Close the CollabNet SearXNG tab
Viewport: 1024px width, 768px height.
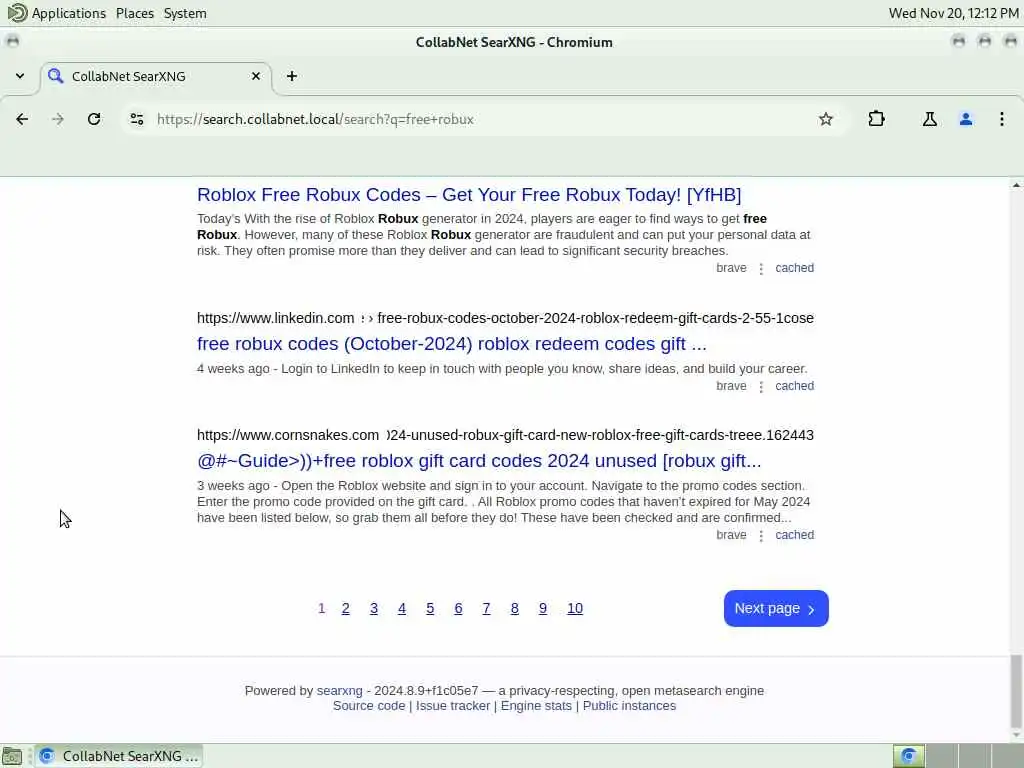pyautogui.click(x=256, y=76)
